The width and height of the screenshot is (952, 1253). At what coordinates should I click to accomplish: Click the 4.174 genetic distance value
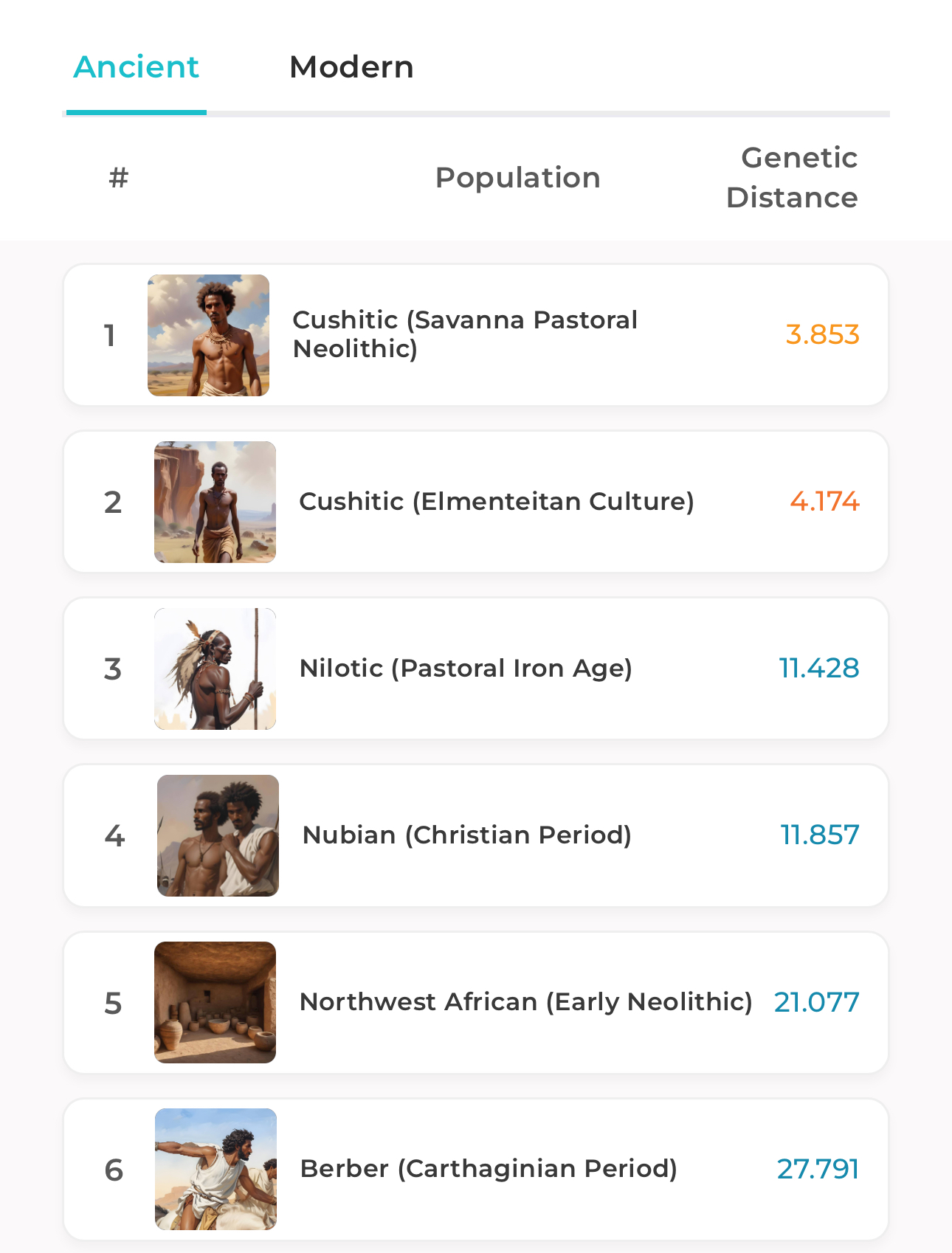pyautogui.click(x=824, y=502)
